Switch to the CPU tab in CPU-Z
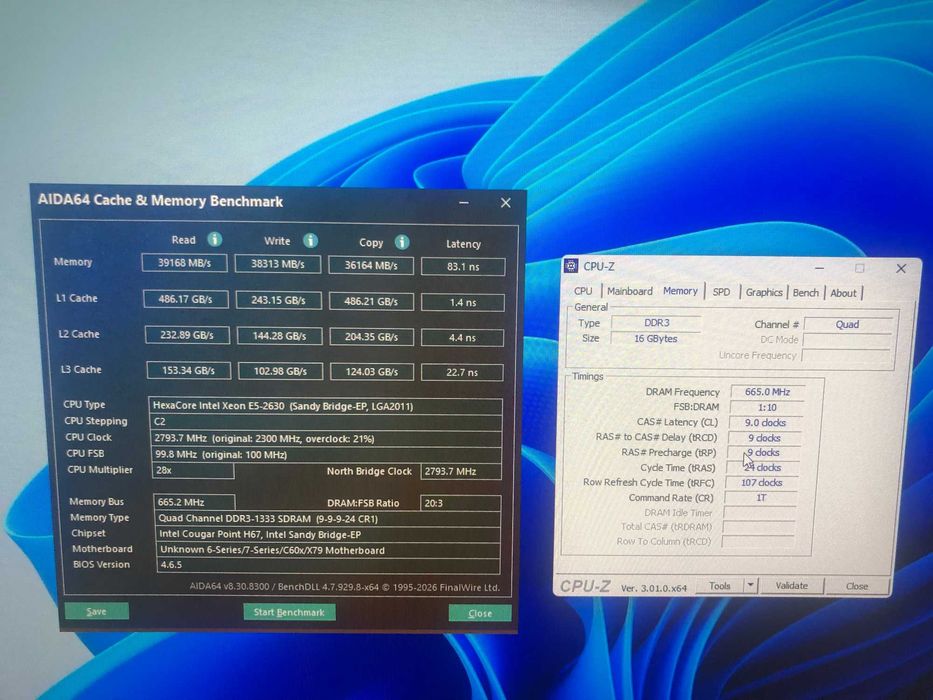 click(583, 291)
